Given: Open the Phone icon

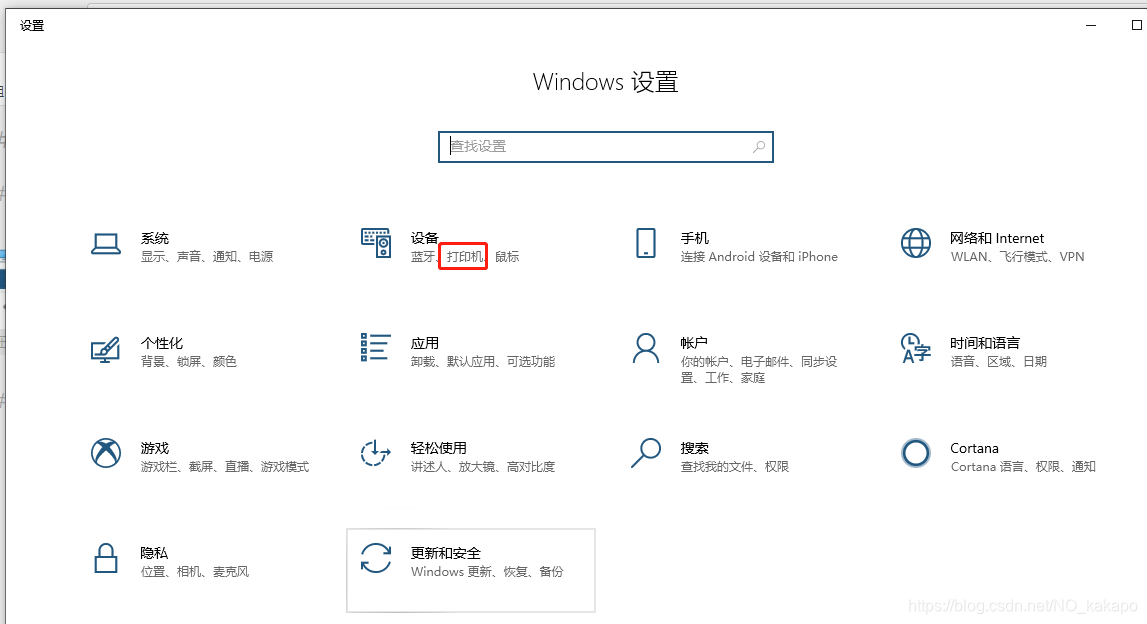Looking at the screenshot, I should click(646, 243).
